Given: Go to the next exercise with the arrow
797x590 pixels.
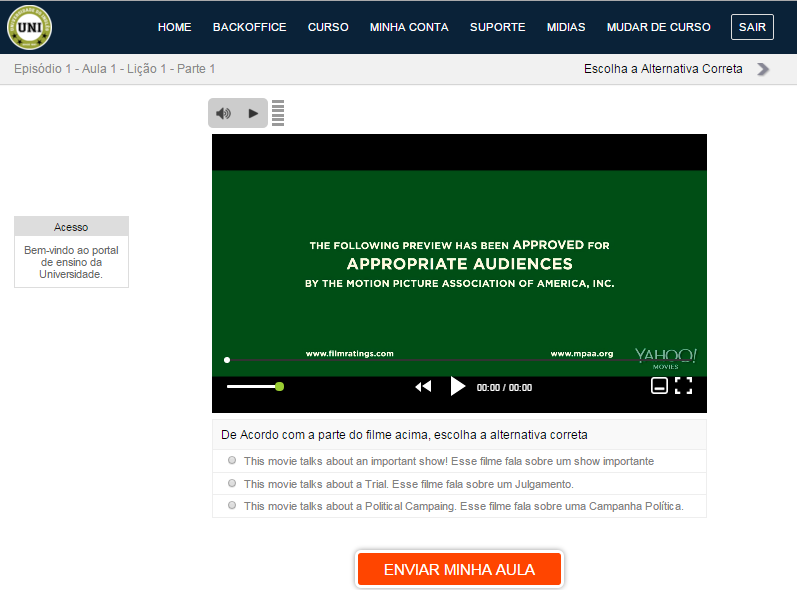Looking at the screenshot, I should 762,69.
